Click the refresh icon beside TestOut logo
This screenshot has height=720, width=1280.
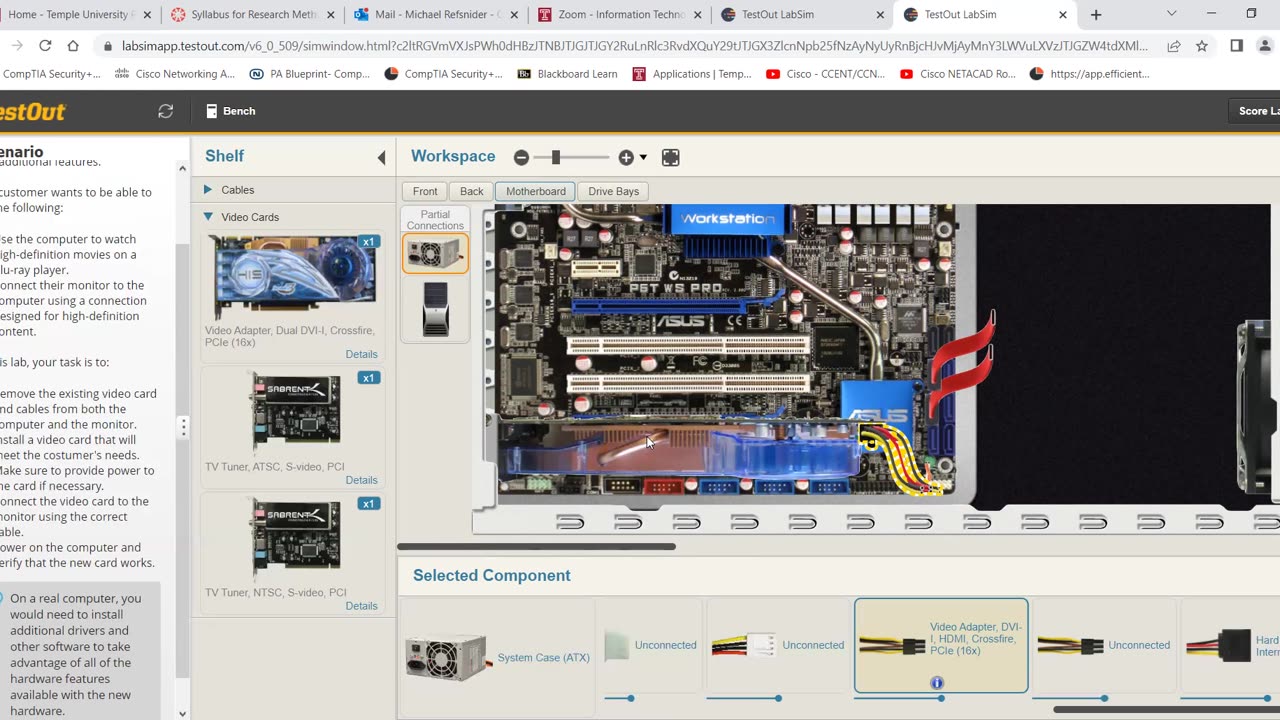tap(166, 111)
